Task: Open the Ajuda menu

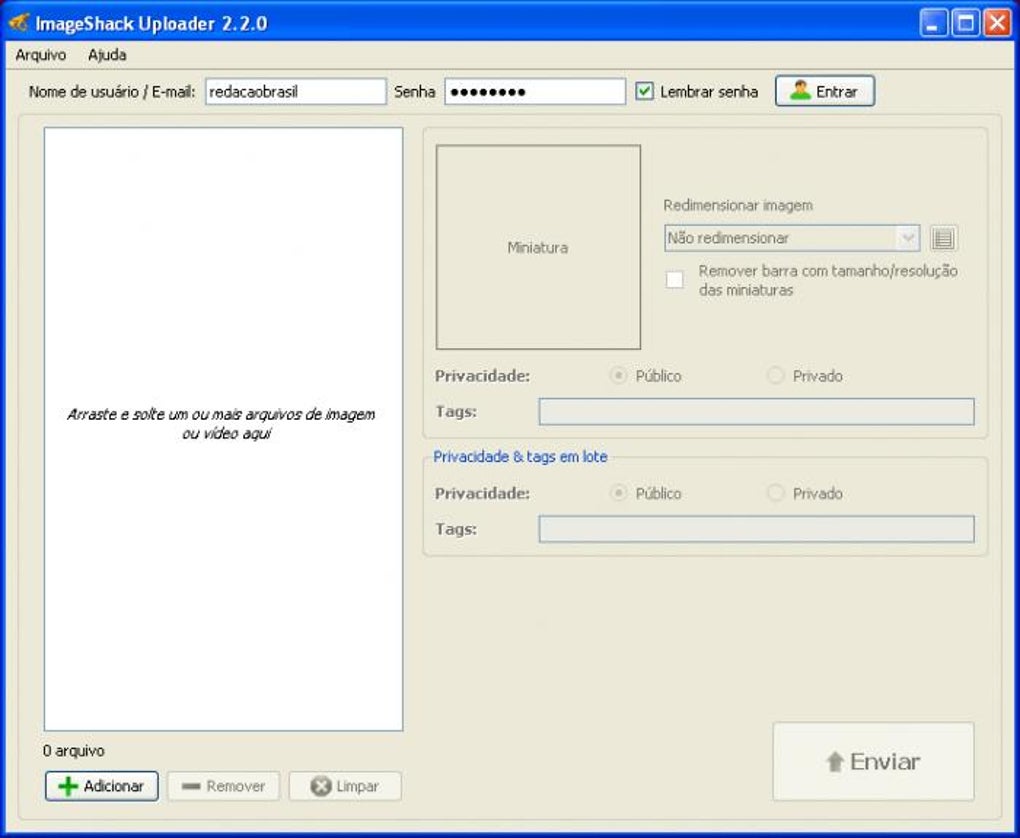Action: 107,55
